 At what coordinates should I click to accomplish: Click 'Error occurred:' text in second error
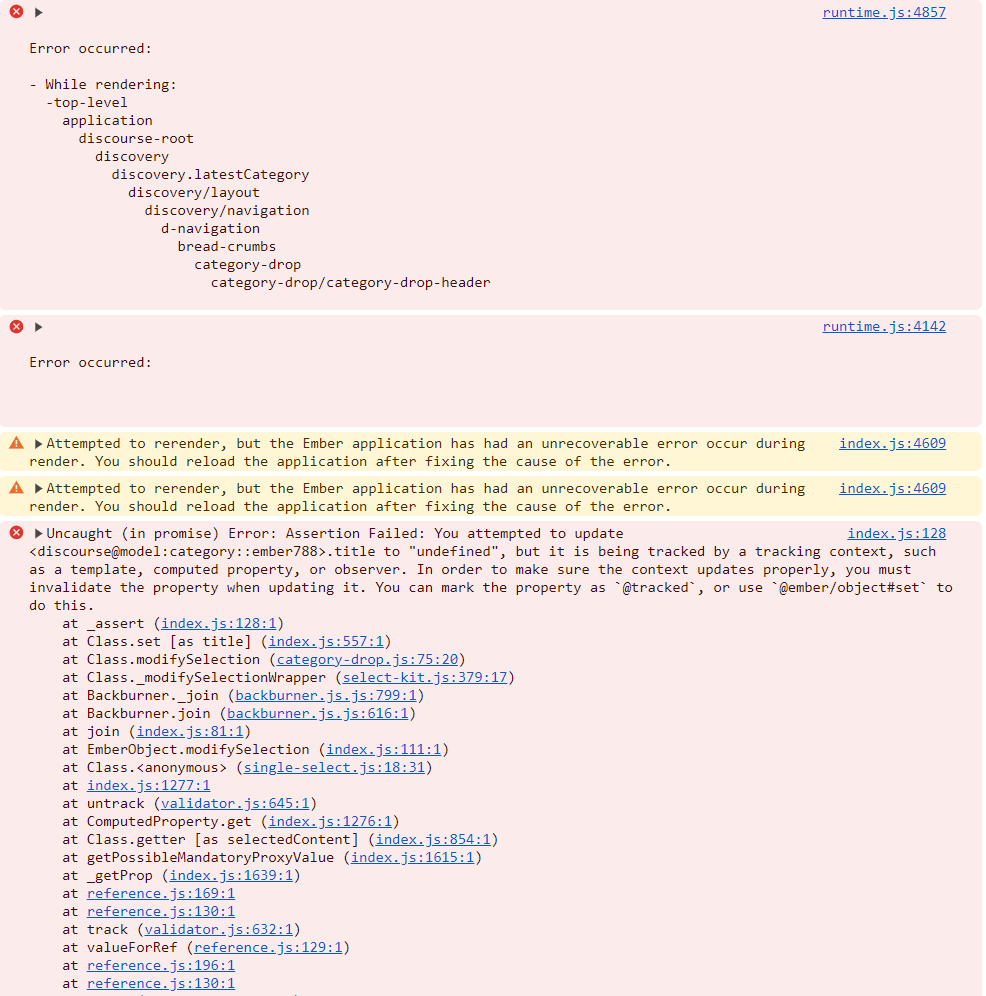pyautogui.click(x=91, y=362)
